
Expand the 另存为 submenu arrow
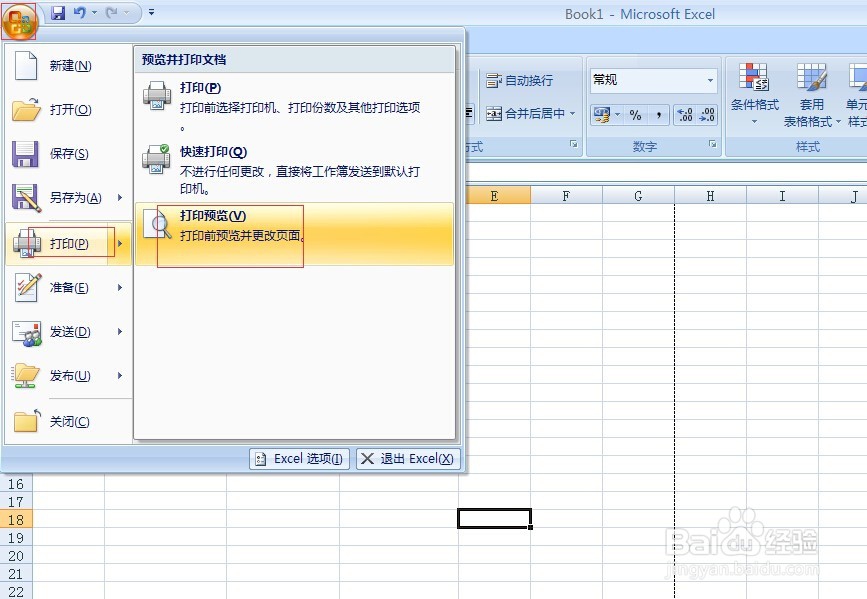click(x=120, y=197)
